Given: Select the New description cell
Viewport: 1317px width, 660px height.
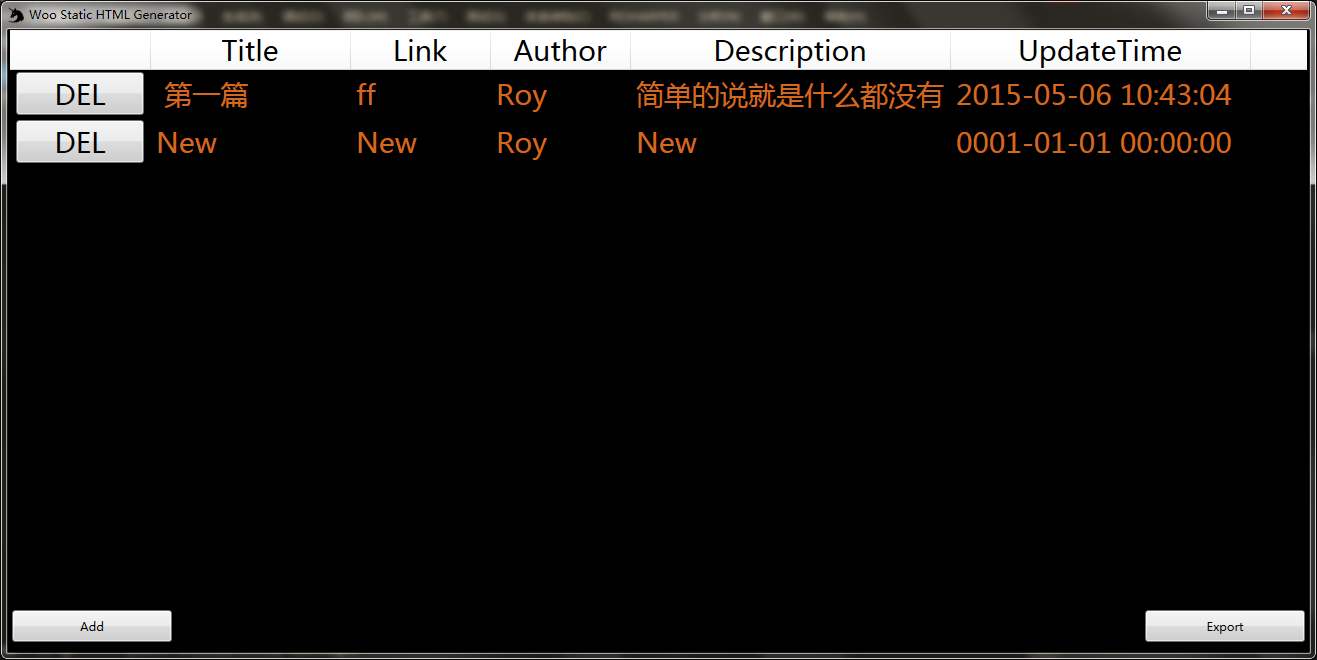Looking at the screenshot, I should [x=667, y=143].
